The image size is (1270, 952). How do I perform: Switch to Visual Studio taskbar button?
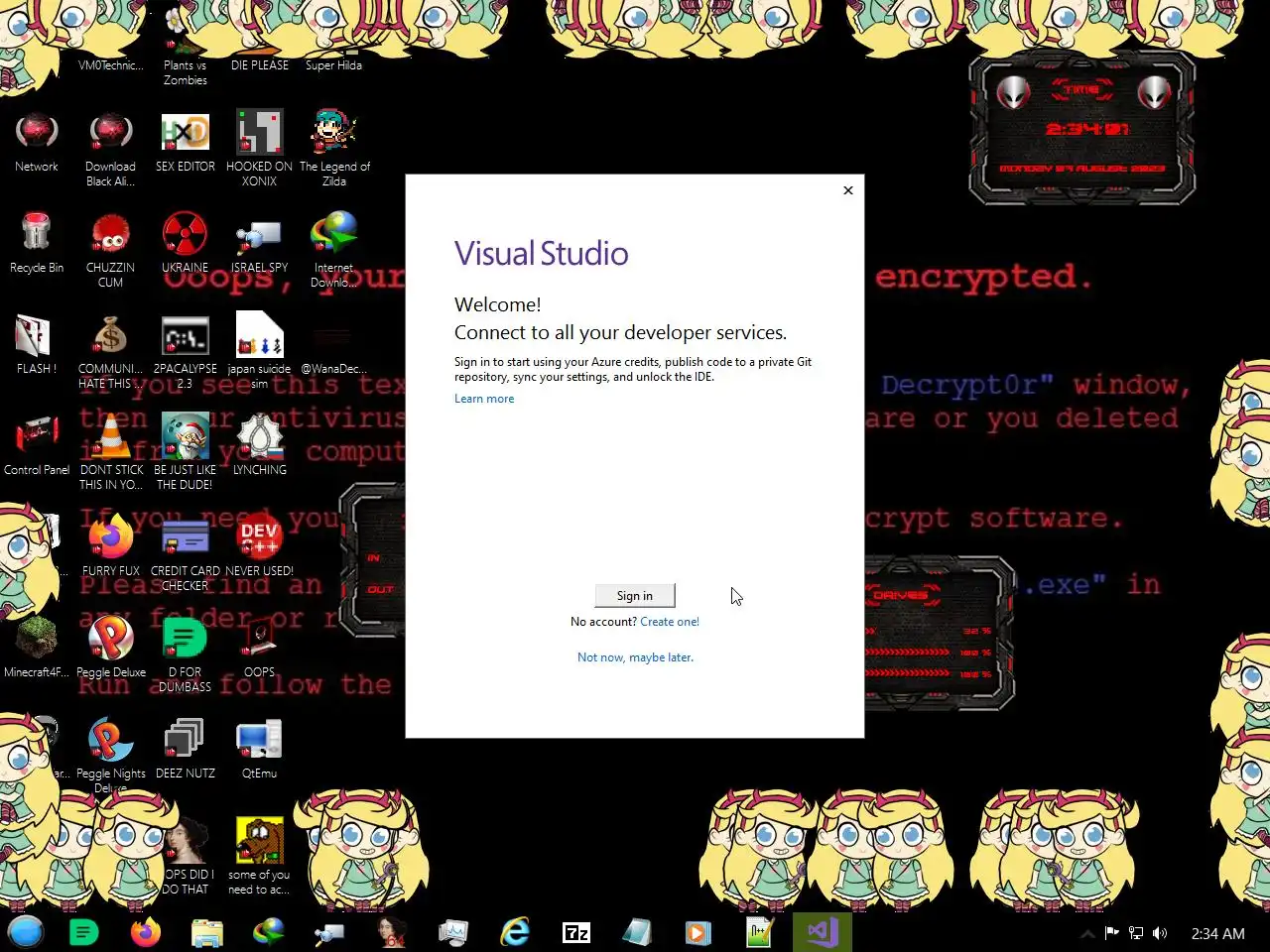tap(823, 932)
